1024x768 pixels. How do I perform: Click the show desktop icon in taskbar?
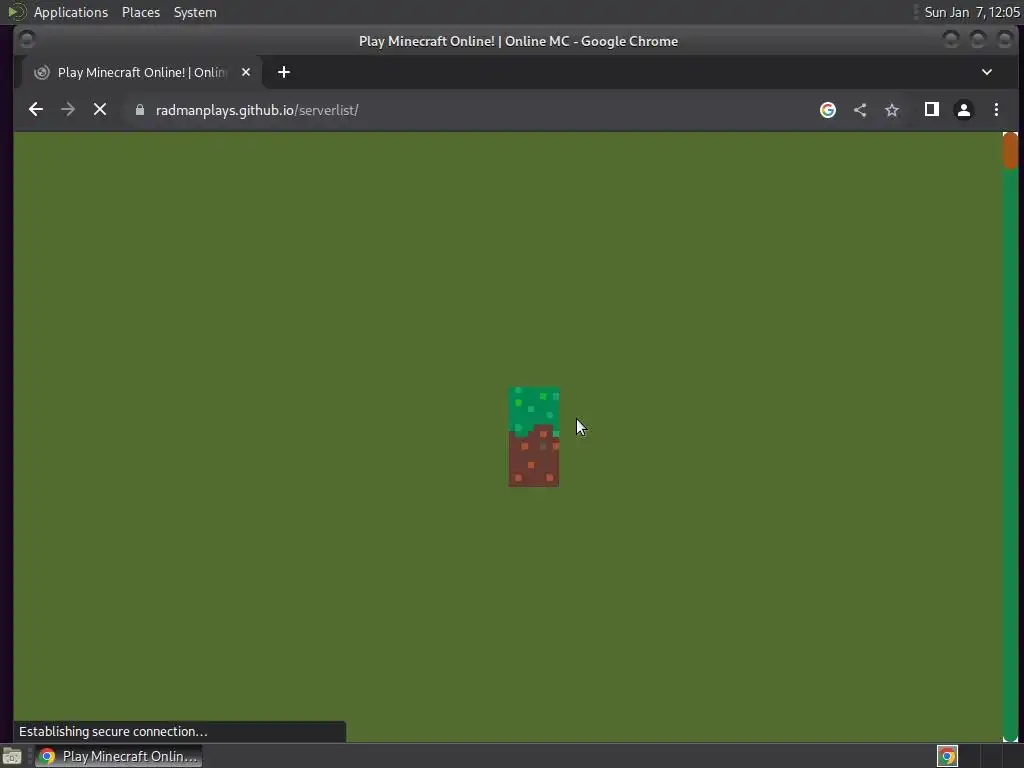click(x=12, y=756)
